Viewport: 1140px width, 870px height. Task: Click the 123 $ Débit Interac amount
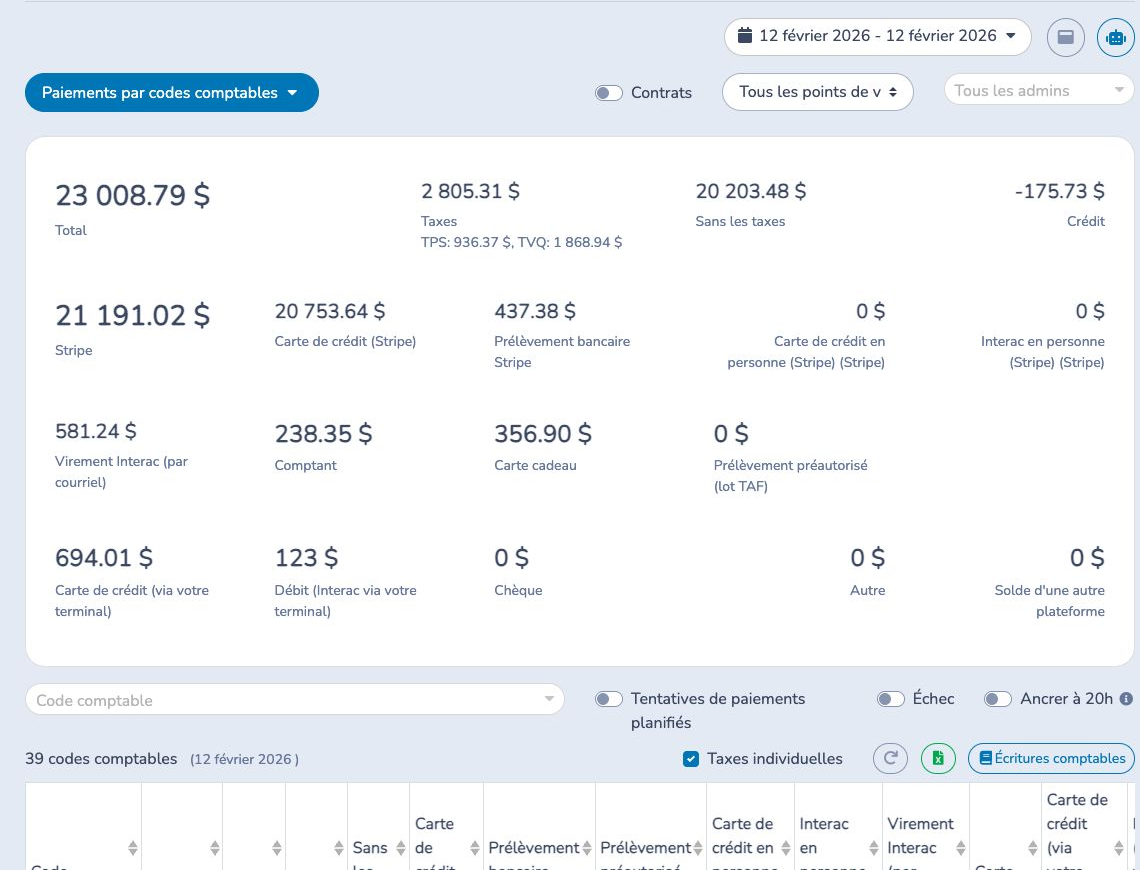click(306, 557)
